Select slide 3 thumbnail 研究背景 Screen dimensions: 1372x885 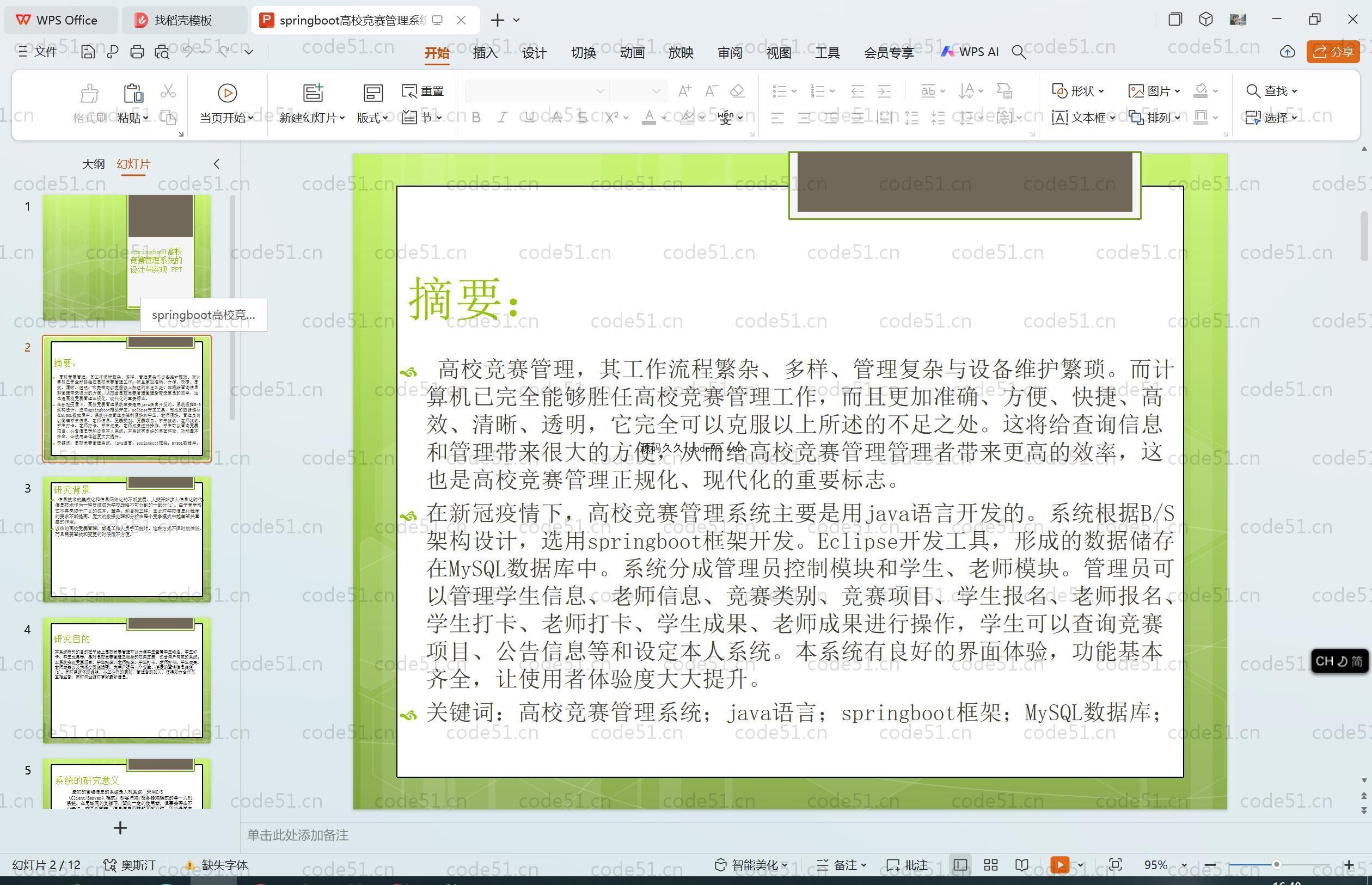pos(127,539)
